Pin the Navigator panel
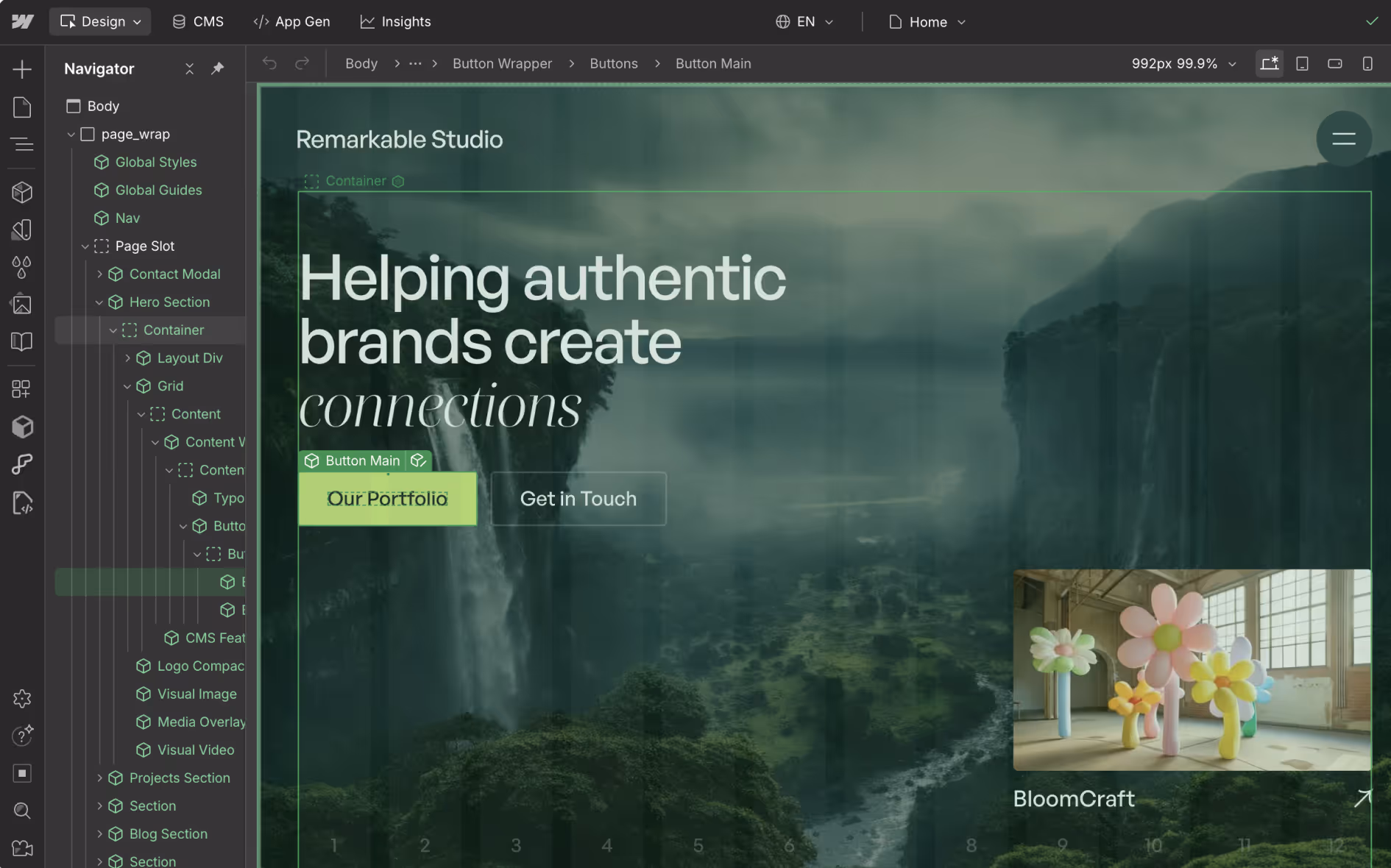Screen dimensions: 1391x868 point(217,68)
